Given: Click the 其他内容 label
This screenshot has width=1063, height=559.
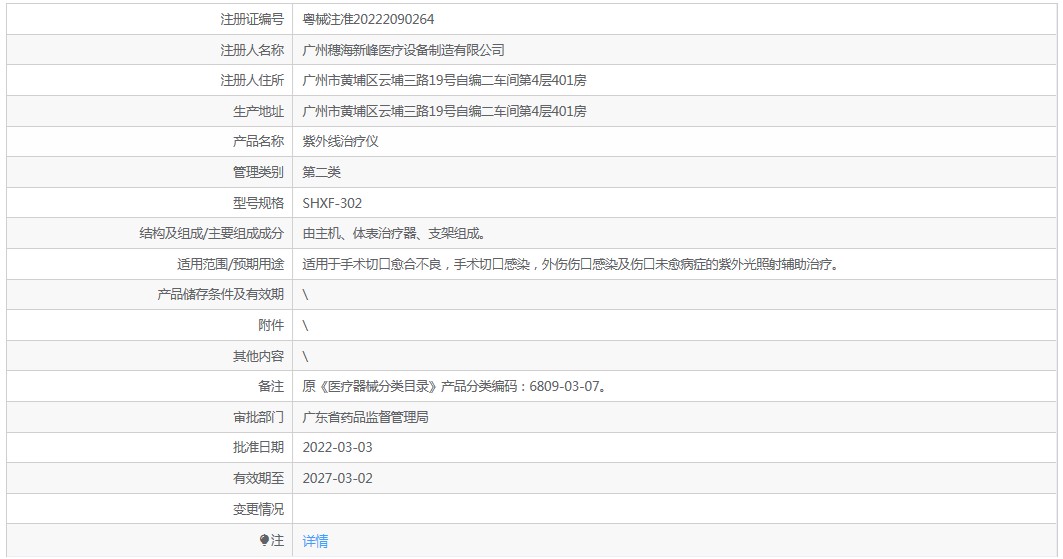Looking at the screenshot, I should pyautogui.click(x=258, y=356).
